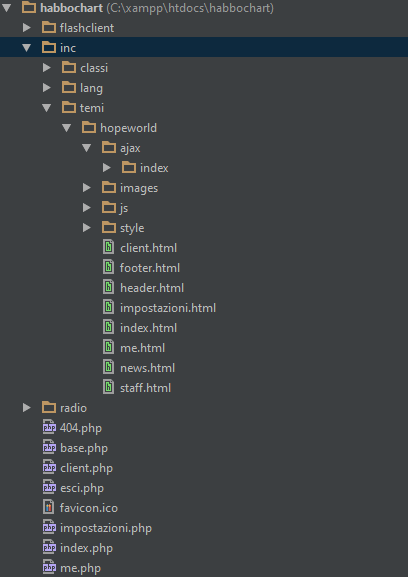Viewport: 408px width, 577px height.
Task: Click the hopeworld folder icon
Action: (x=89, y=128)
